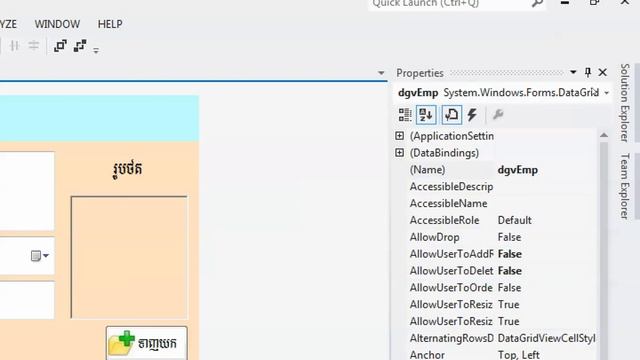
Task: Select the picture box on the form
Action: (x=129, y=257)
